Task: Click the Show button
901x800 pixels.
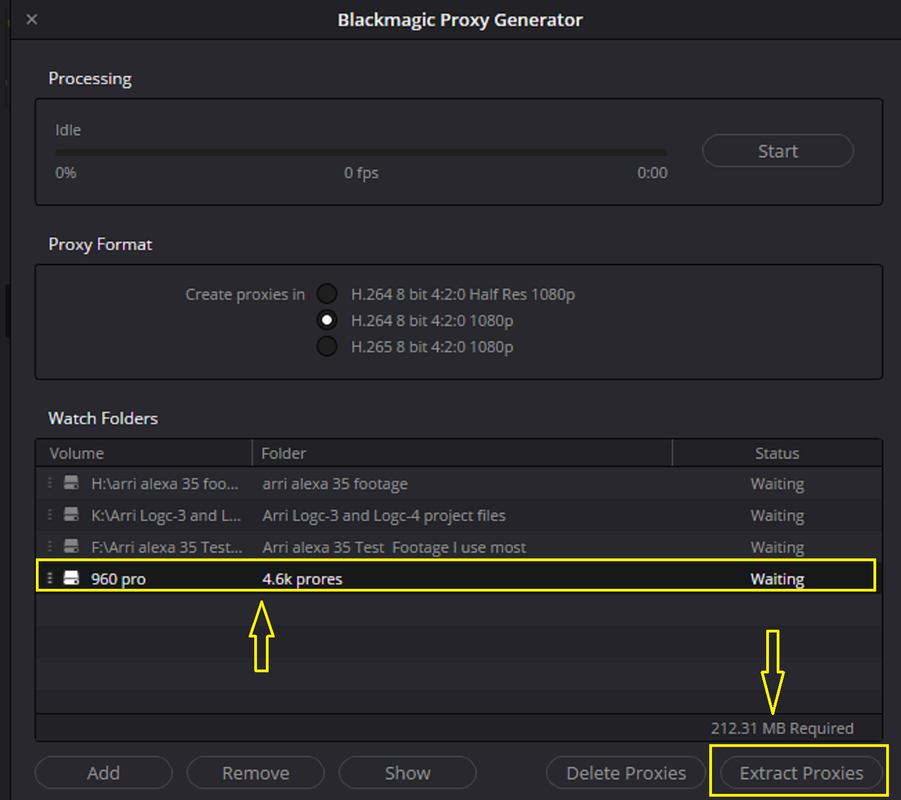Action: [x=407, y=773]
